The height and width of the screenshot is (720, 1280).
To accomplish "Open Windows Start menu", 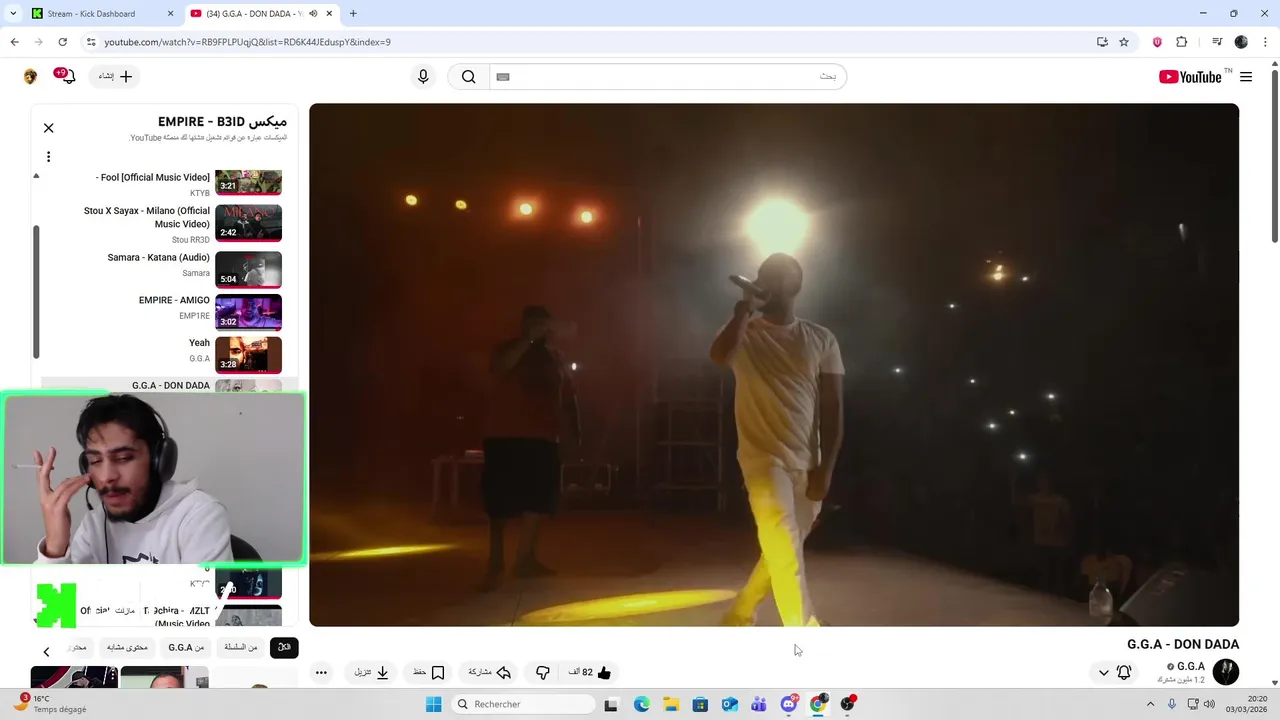I will tap(433, 704).
